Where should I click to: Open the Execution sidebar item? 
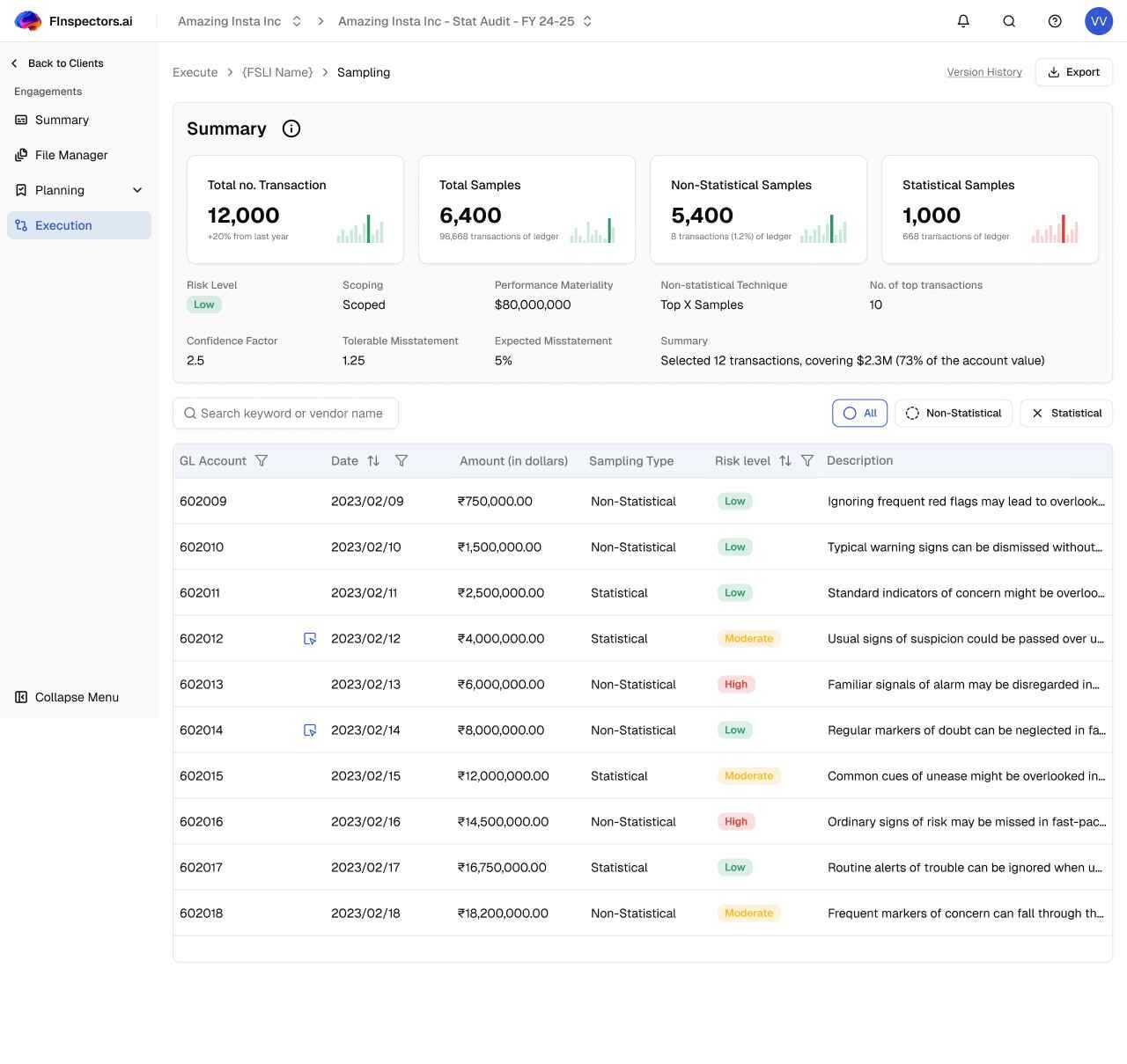pos(63,225)
